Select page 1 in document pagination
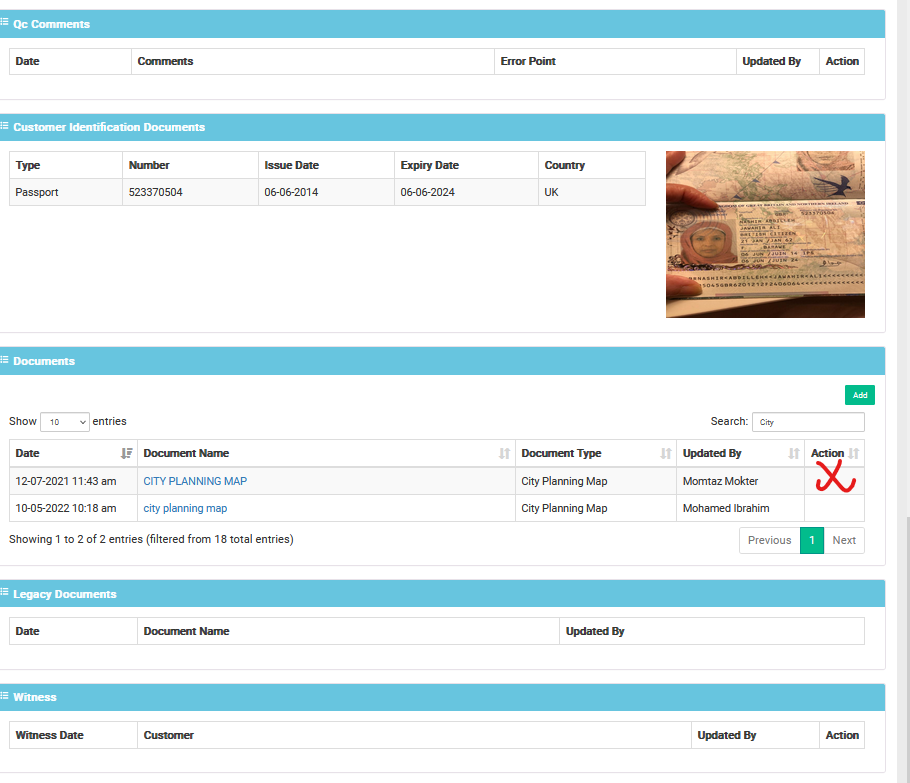 click(x=812, y=540)
